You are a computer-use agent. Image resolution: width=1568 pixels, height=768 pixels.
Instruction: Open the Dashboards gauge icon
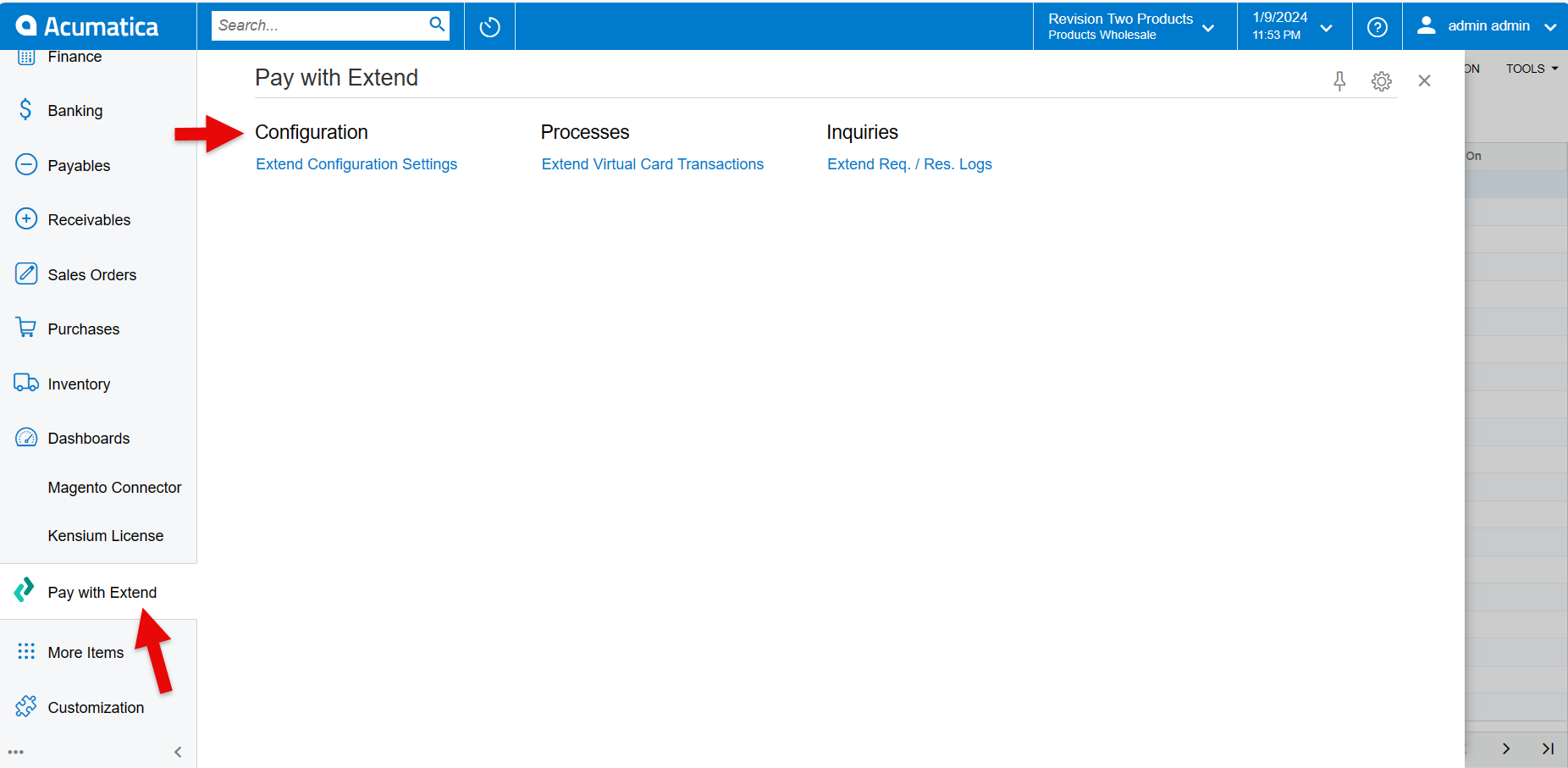[25, 438]
